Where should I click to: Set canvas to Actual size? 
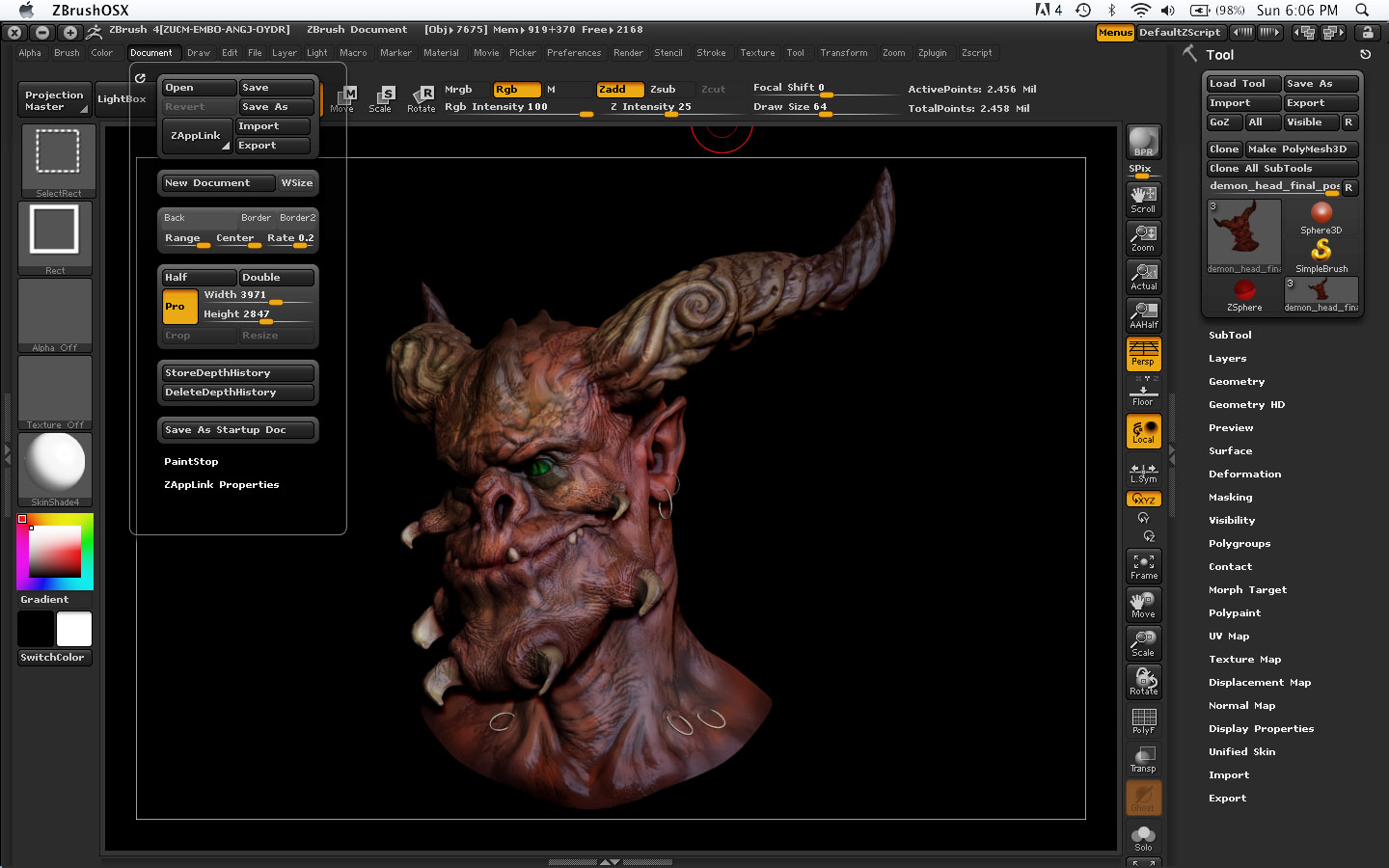(1143, 276)
